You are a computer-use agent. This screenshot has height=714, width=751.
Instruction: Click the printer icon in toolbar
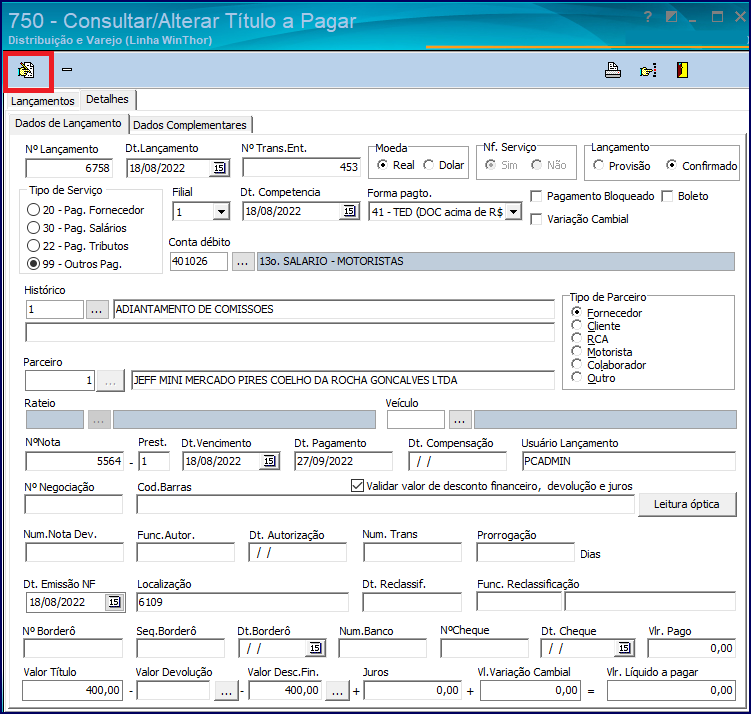[613, 70]
